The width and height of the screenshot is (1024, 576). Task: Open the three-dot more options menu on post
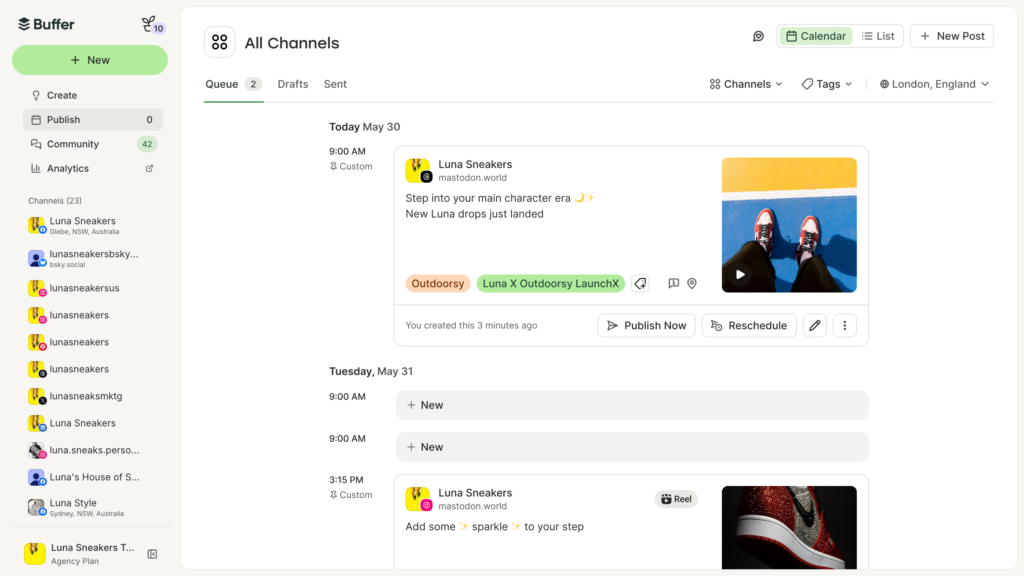tap(844, 325)
